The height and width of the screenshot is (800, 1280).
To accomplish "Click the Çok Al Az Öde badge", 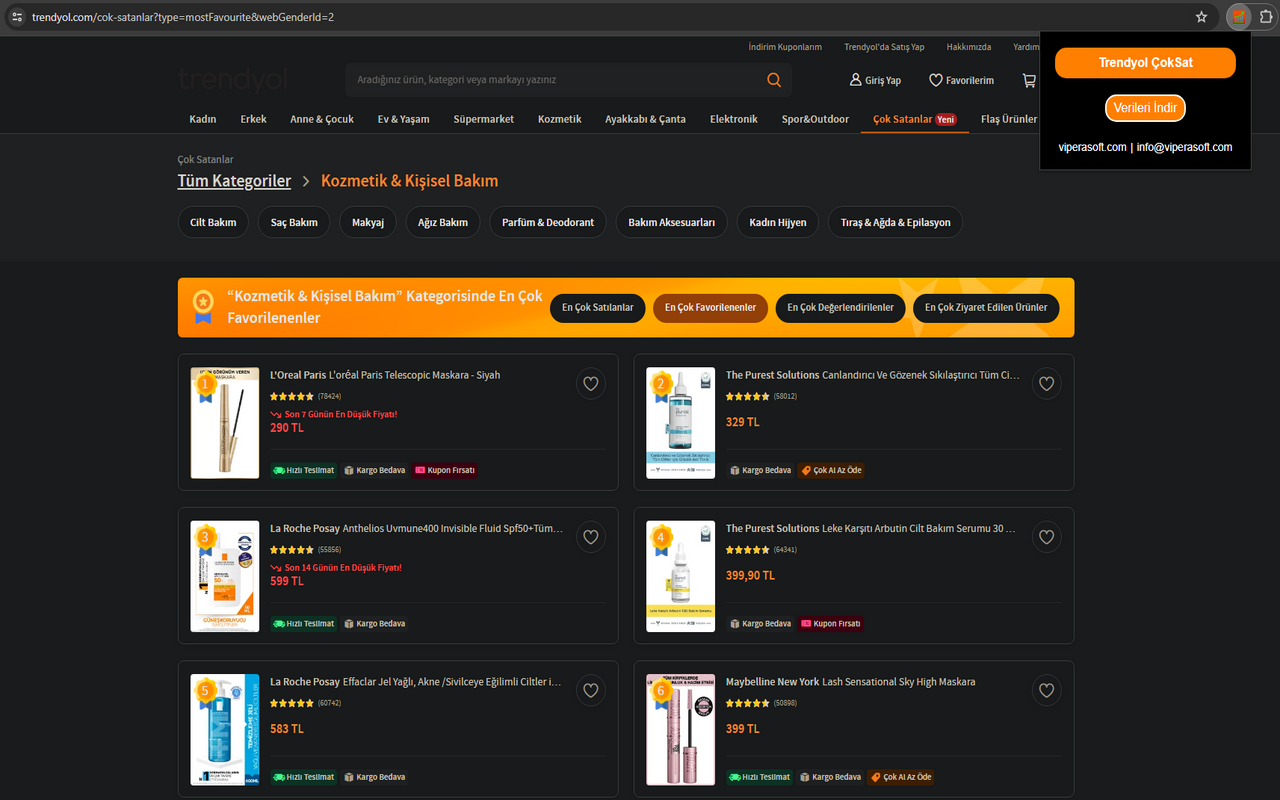I will (831, 470).
